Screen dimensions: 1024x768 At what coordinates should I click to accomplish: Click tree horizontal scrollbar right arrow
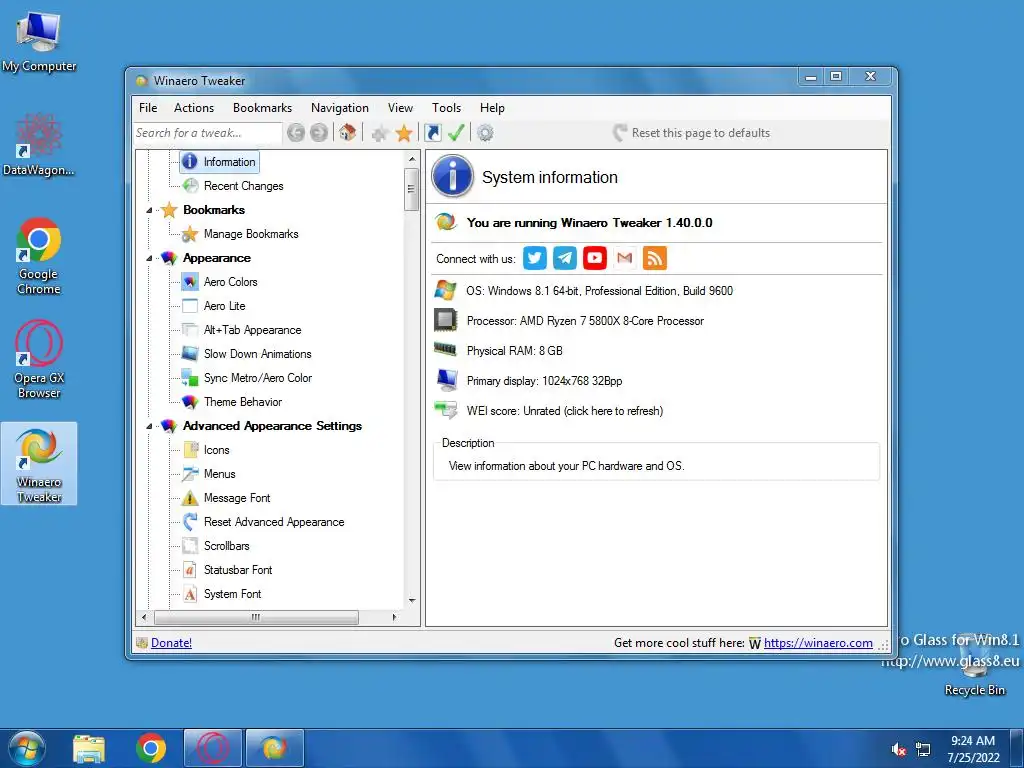[x=394, y=617]
